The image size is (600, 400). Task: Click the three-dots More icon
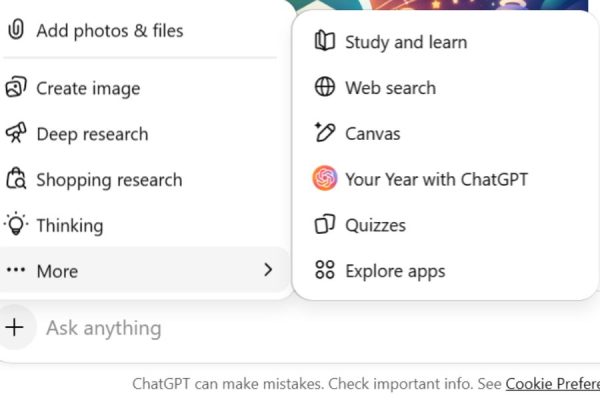[x=16, y=270]
